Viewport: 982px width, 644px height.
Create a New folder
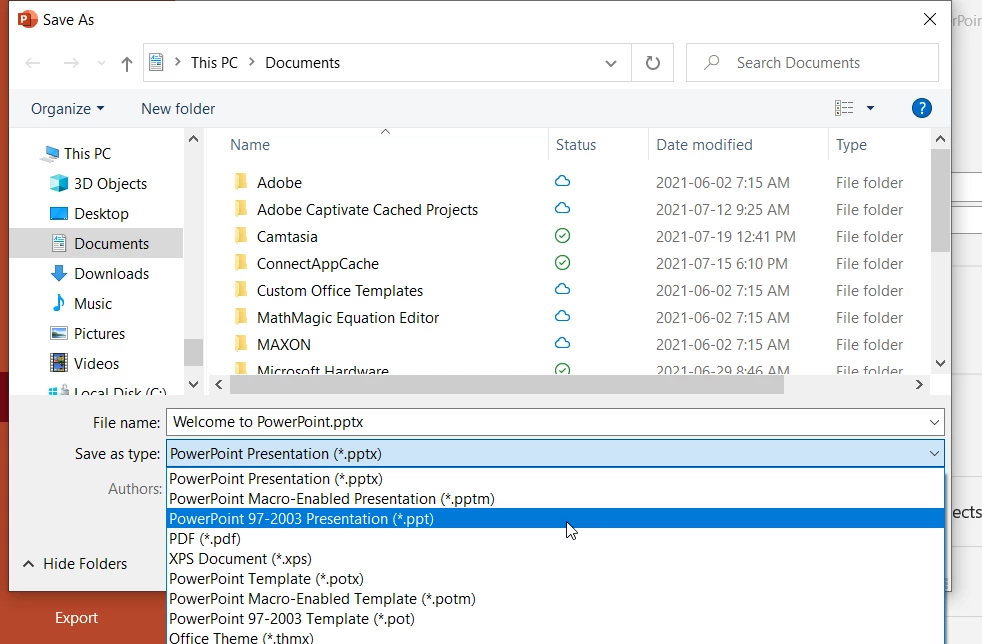(178, 109)
